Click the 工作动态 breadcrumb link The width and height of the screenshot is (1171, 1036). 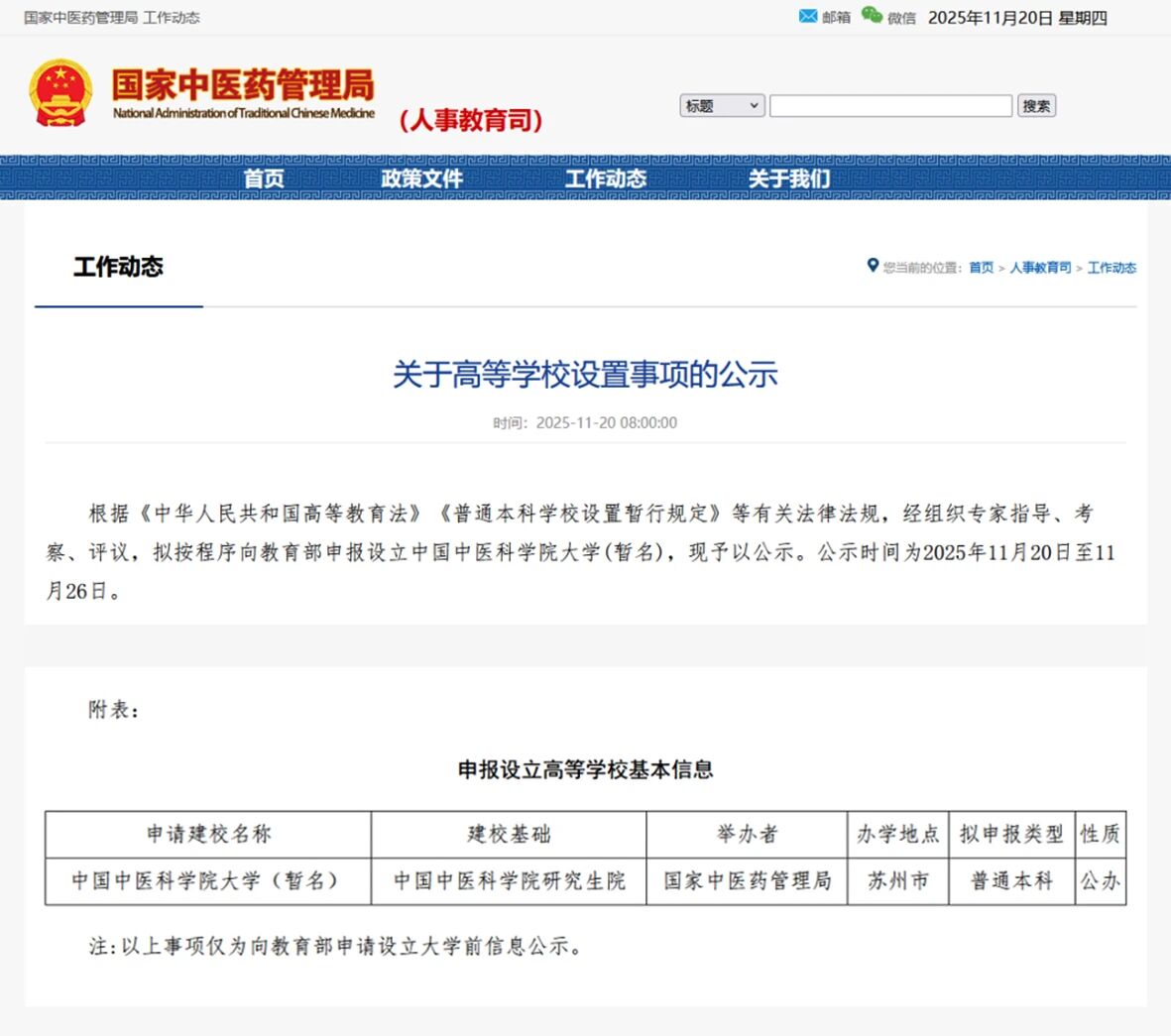pos(1112,268)
